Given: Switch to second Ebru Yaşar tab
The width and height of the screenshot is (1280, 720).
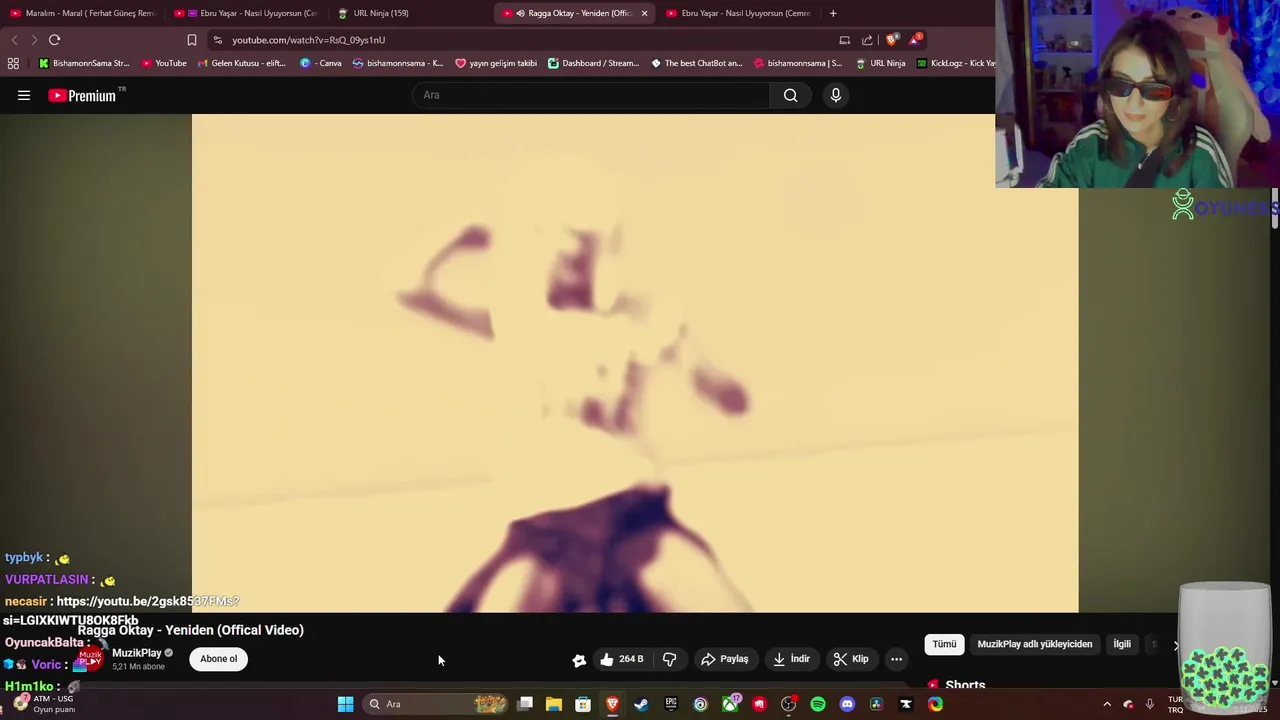Looking at the screenshot, I should point(246,13).
